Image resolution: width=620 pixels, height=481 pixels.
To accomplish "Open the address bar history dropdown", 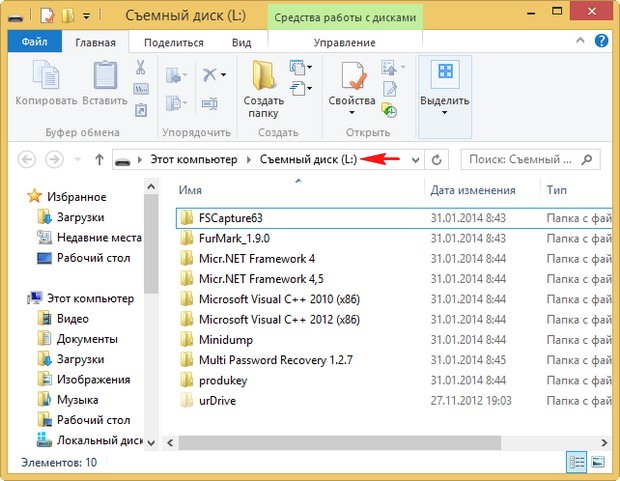I will tap(415, 159).
